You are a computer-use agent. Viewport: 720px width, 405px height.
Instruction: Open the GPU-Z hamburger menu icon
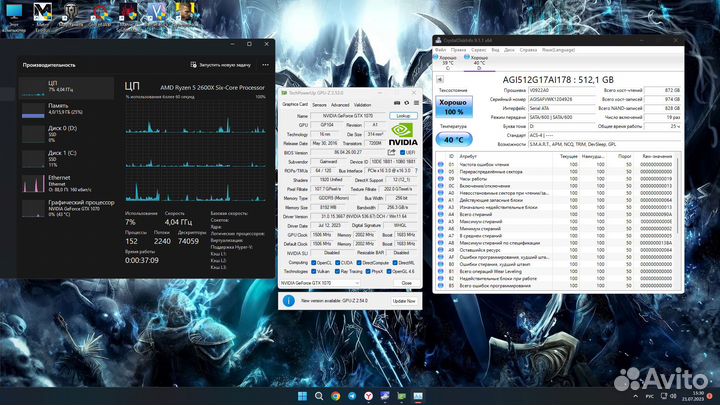(x=416, y=103)
